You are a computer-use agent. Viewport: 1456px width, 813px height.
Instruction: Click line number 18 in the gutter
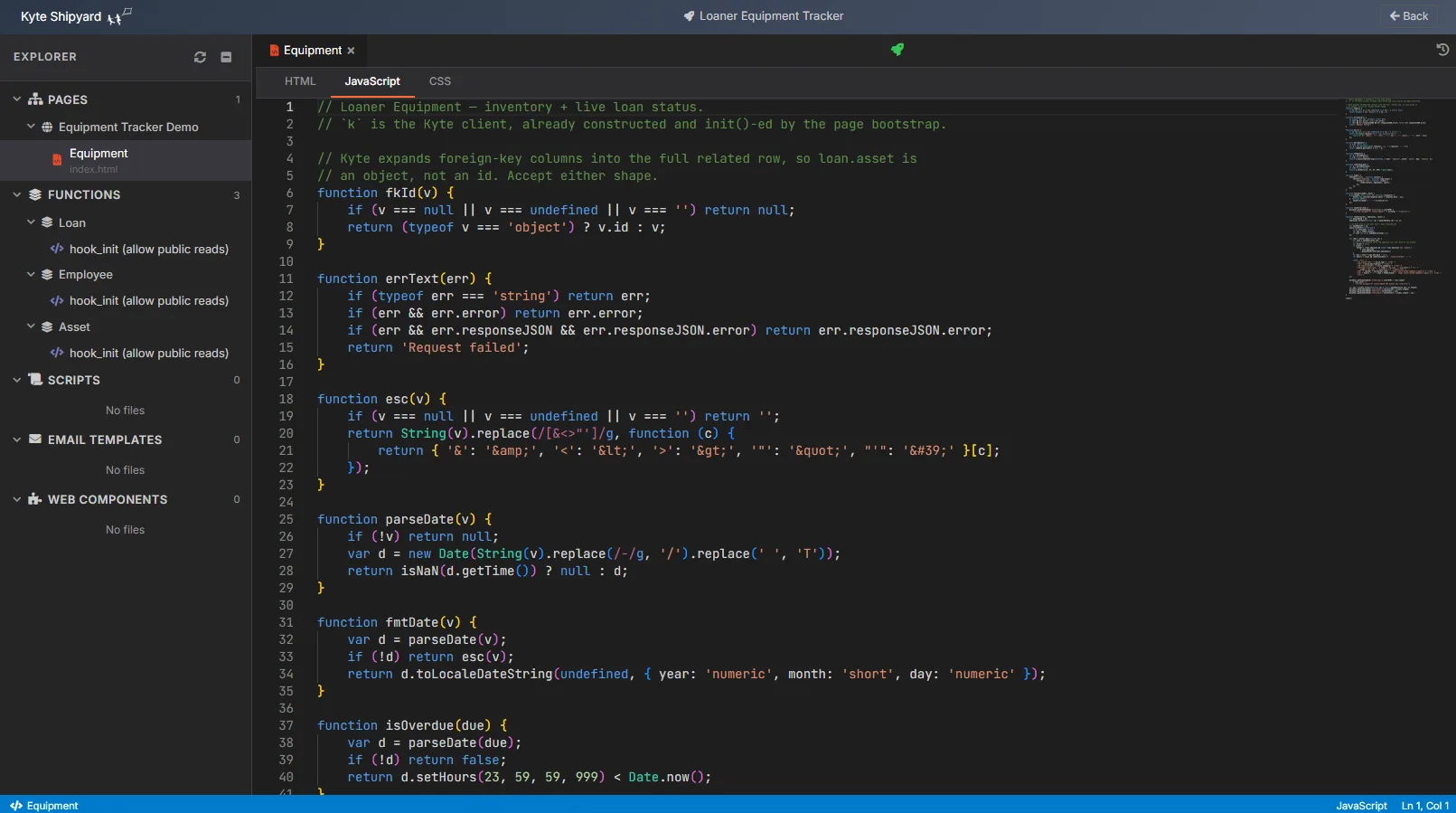tap(286, 399)
